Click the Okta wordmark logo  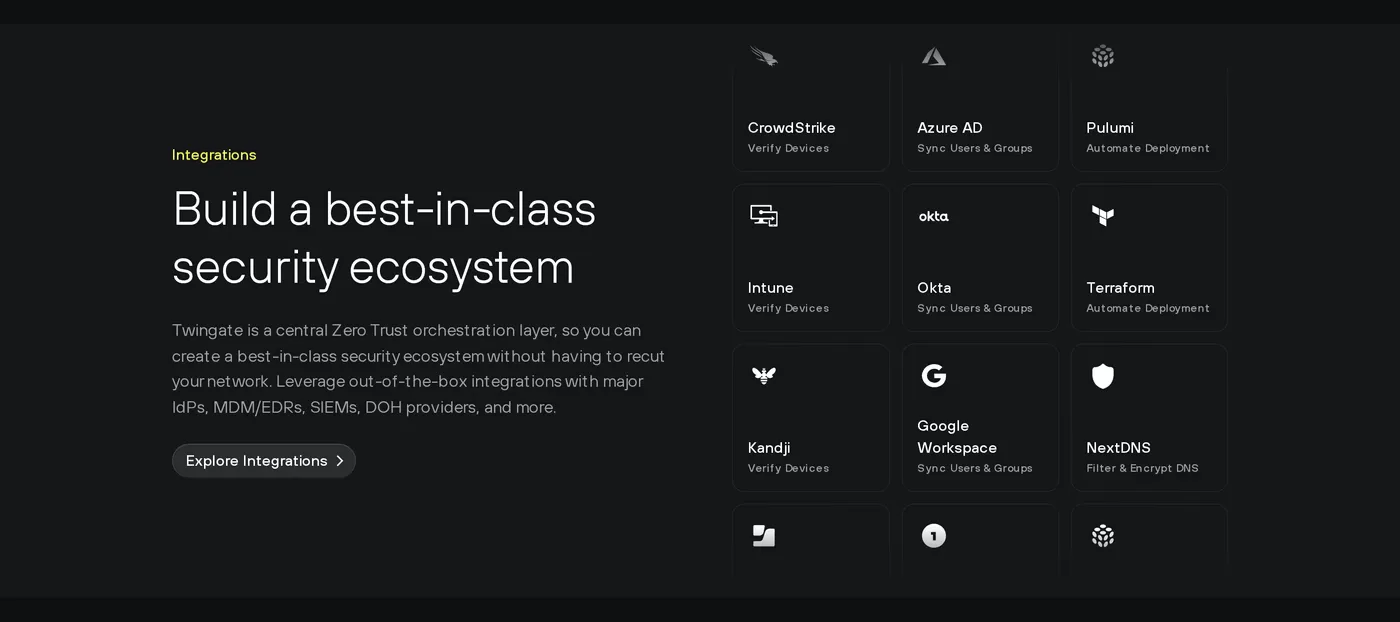tap(934, 216)
